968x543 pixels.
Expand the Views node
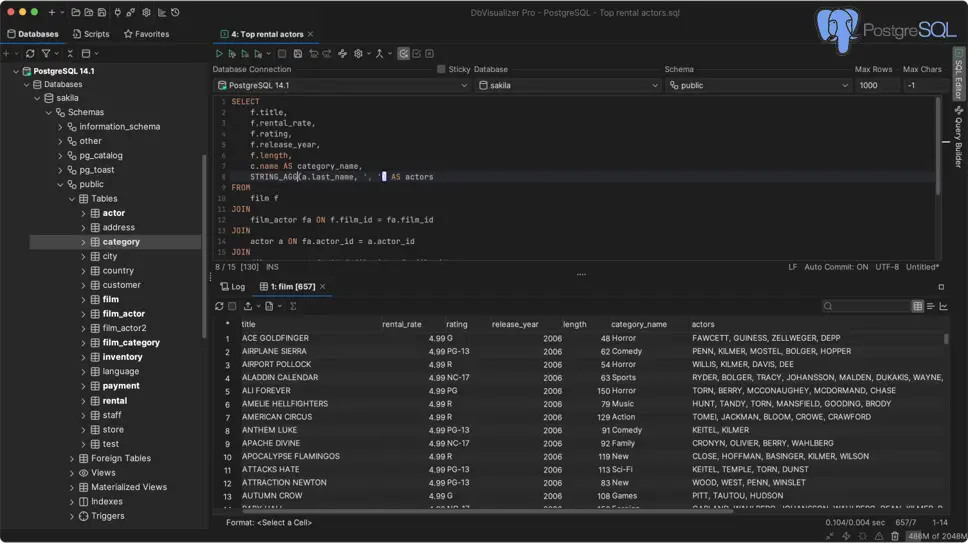(72, 473)
